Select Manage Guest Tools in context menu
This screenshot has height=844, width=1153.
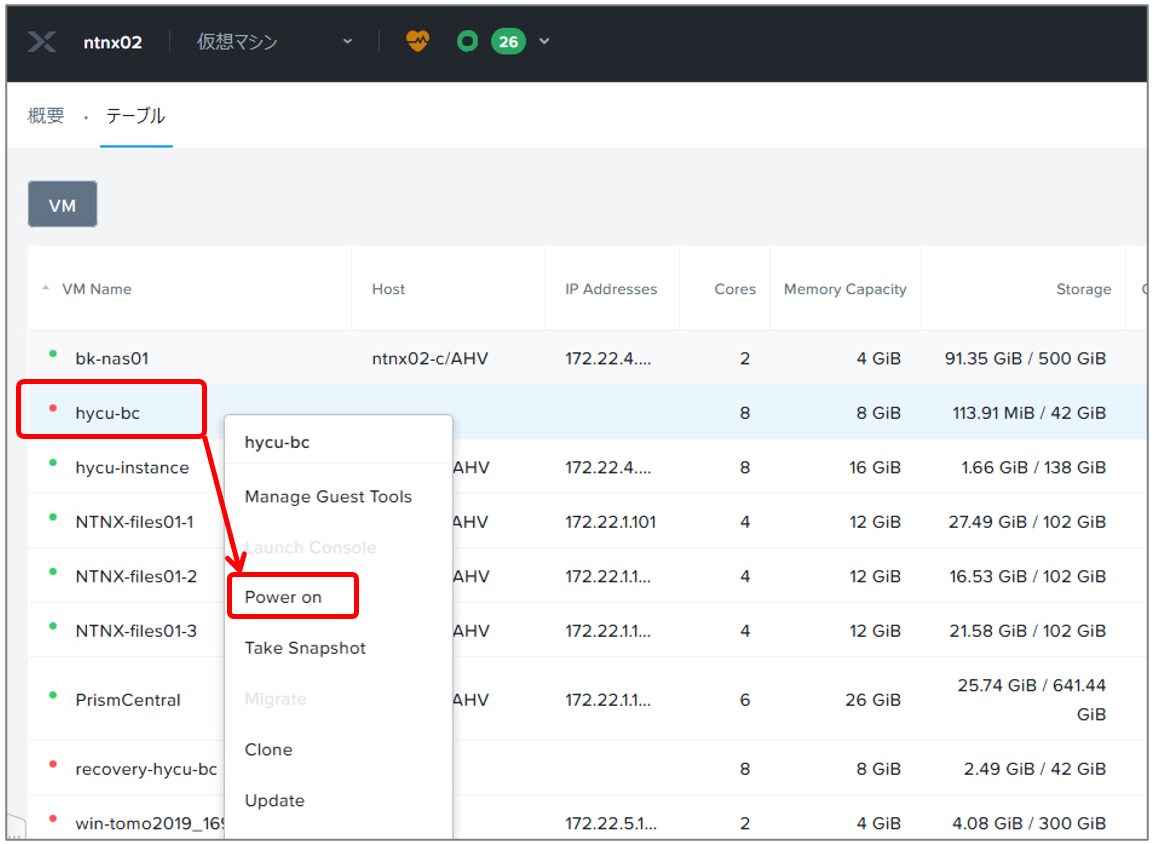coord(328,497)
